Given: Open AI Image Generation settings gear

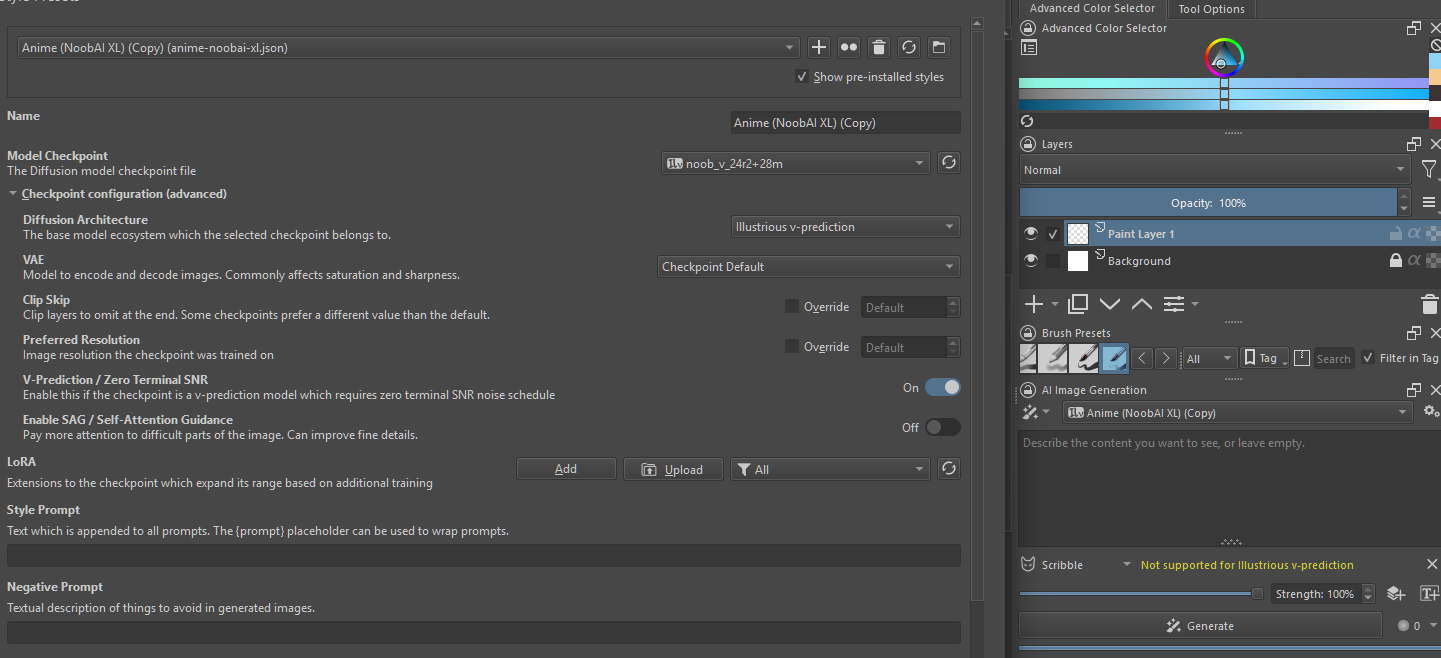Looking at the screenshot, I should tap(1431, 412).
